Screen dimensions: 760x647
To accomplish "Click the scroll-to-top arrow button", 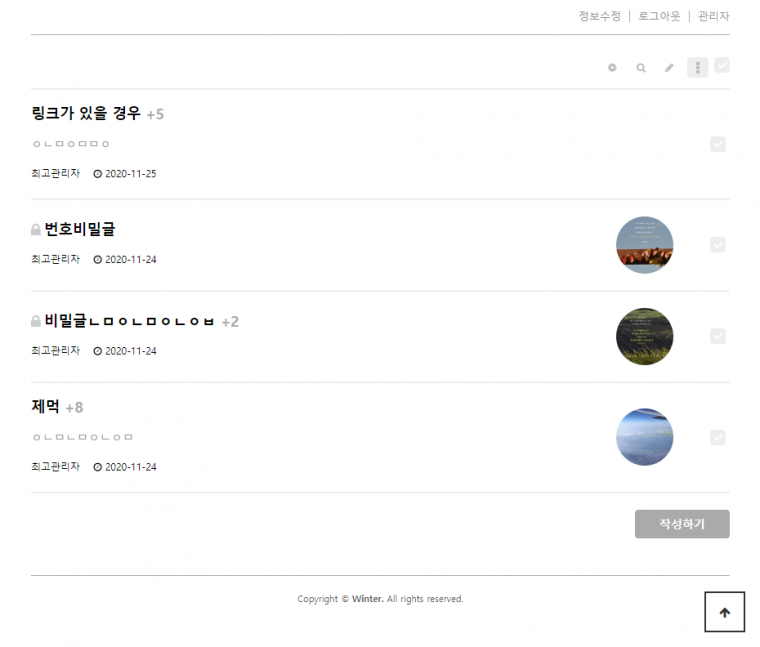I will click(725, 612).
